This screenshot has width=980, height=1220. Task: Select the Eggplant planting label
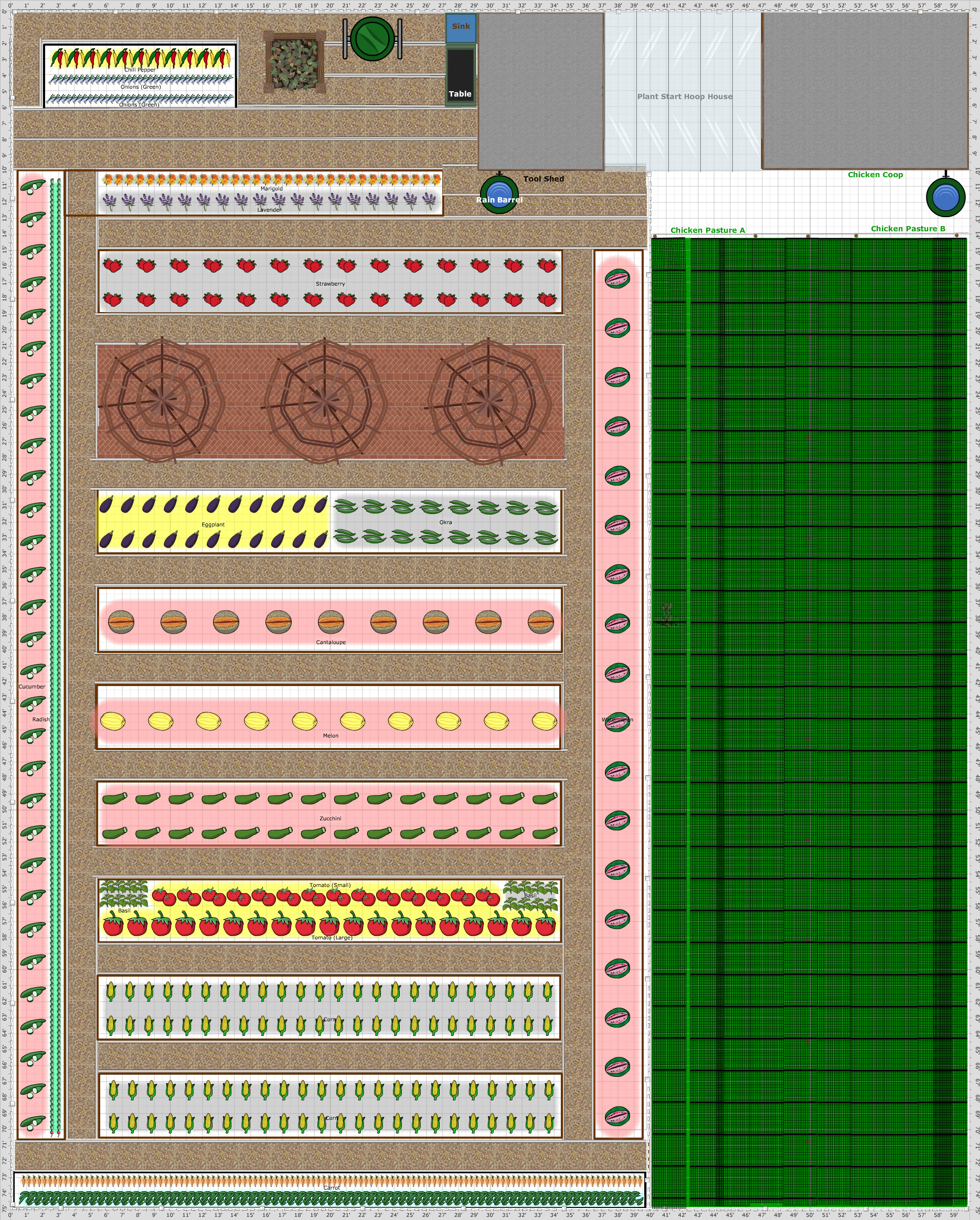[213, 525]
